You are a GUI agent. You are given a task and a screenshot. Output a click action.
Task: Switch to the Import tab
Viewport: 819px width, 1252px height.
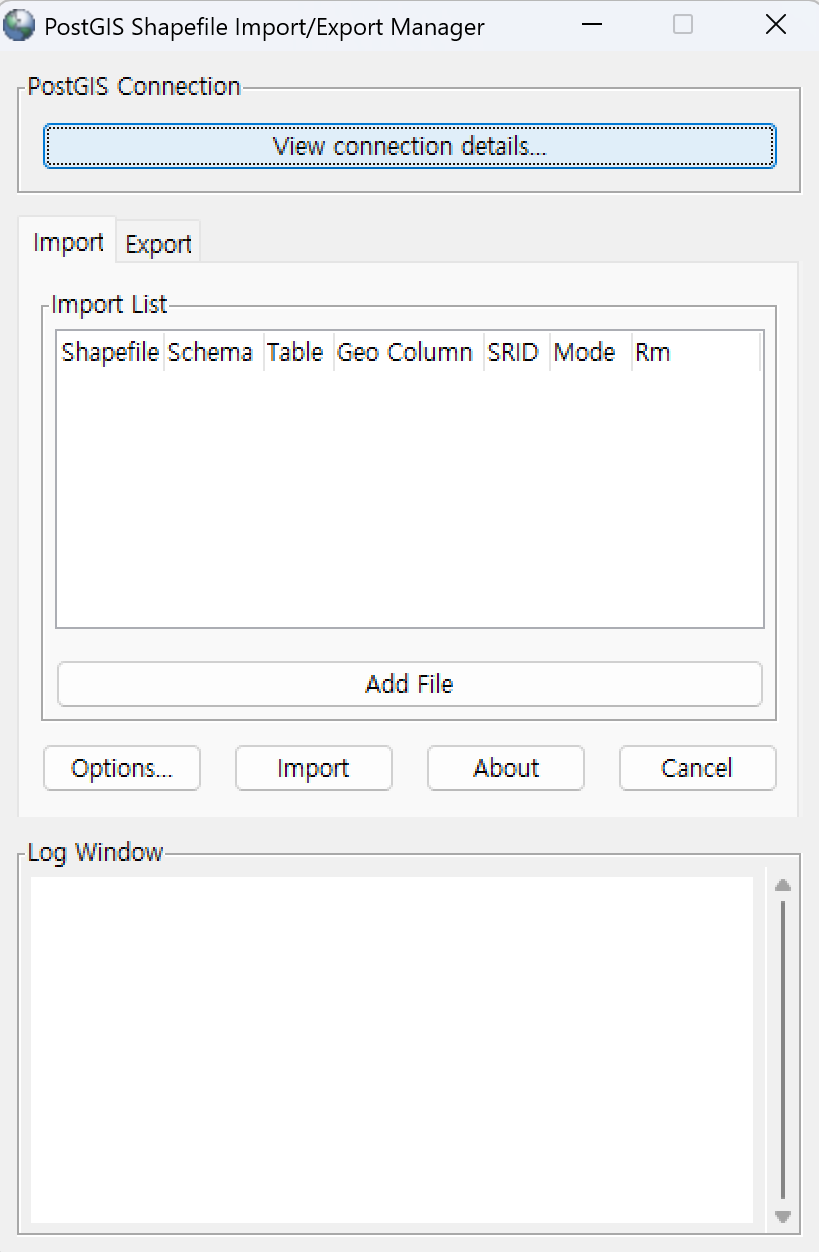click(68, 242)
